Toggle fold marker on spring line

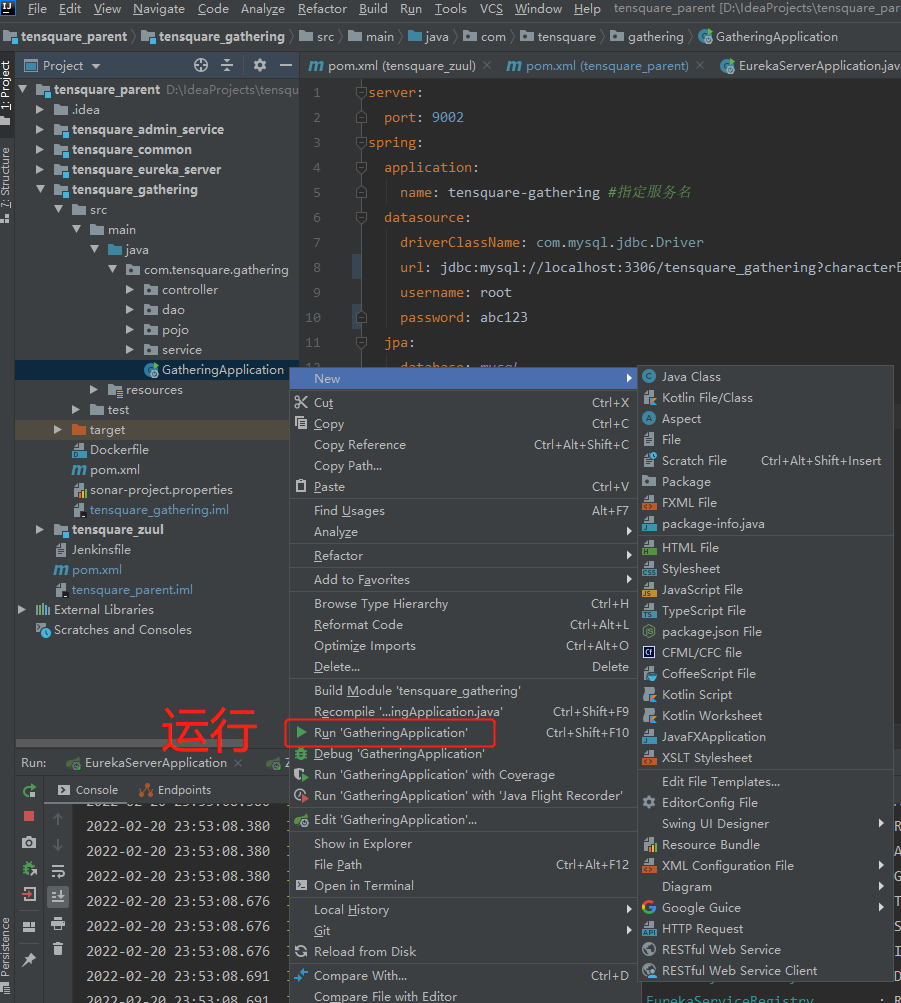[361, 142]
